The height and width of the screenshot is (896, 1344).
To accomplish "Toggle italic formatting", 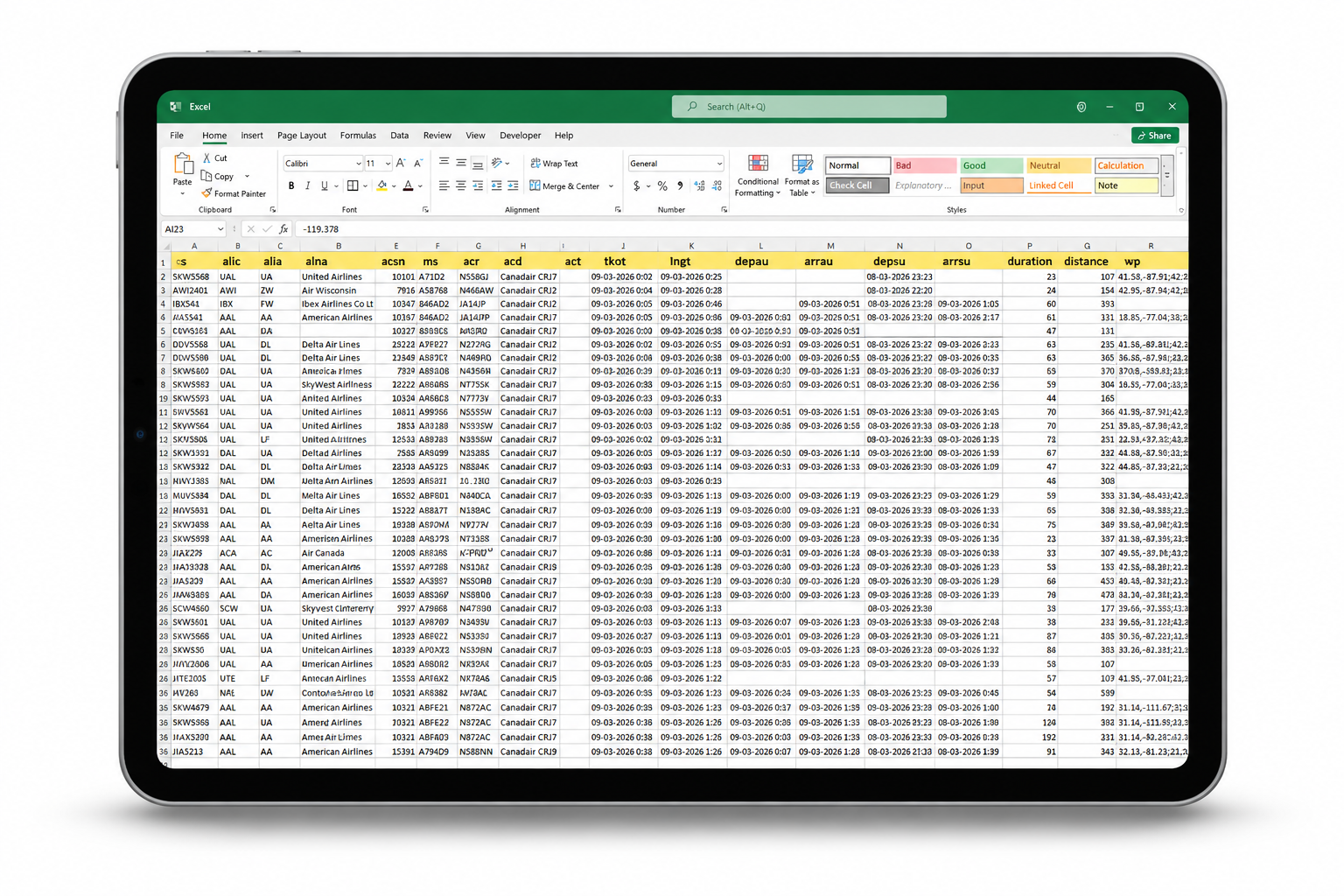I will click(x=308, y=185).
